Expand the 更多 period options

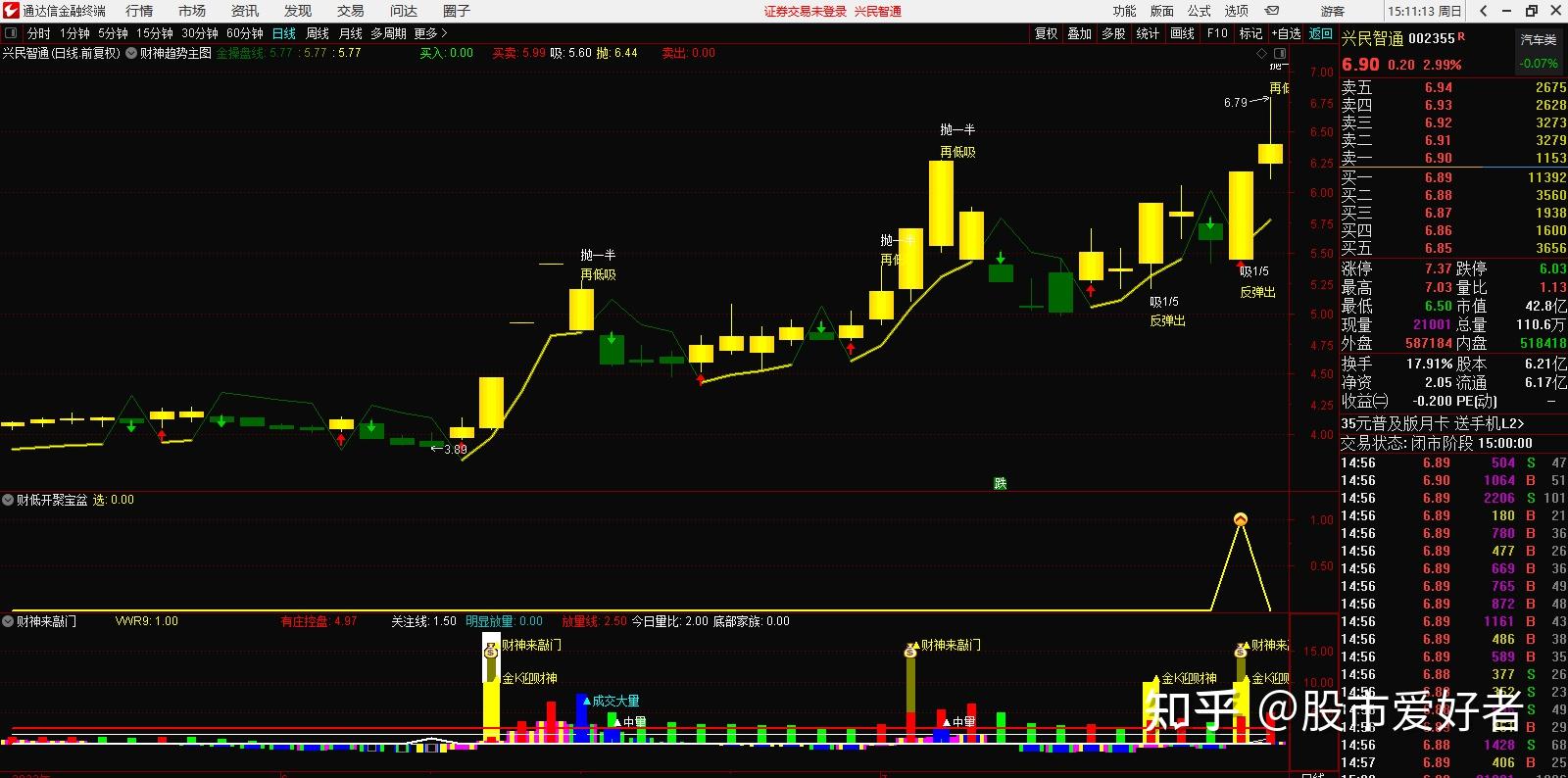pyautogui.click(x=430, y=33)
